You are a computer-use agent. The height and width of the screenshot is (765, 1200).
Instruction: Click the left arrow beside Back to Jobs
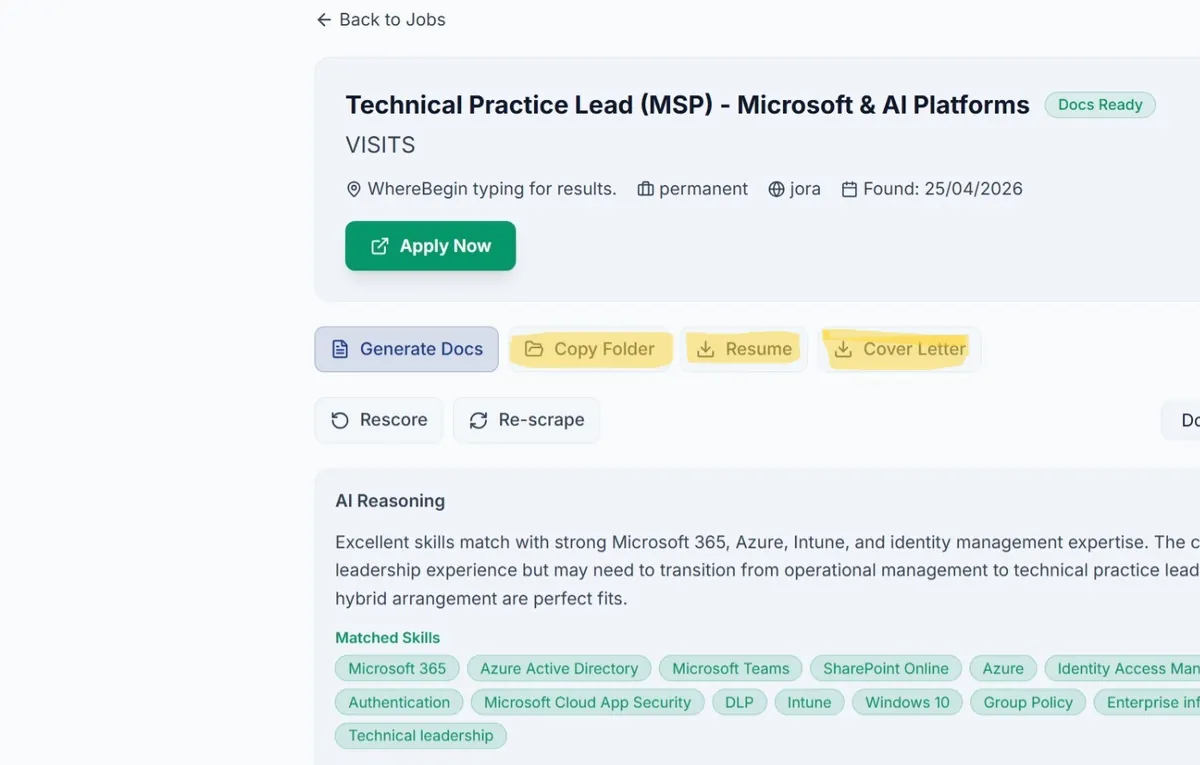pos(323,20)
